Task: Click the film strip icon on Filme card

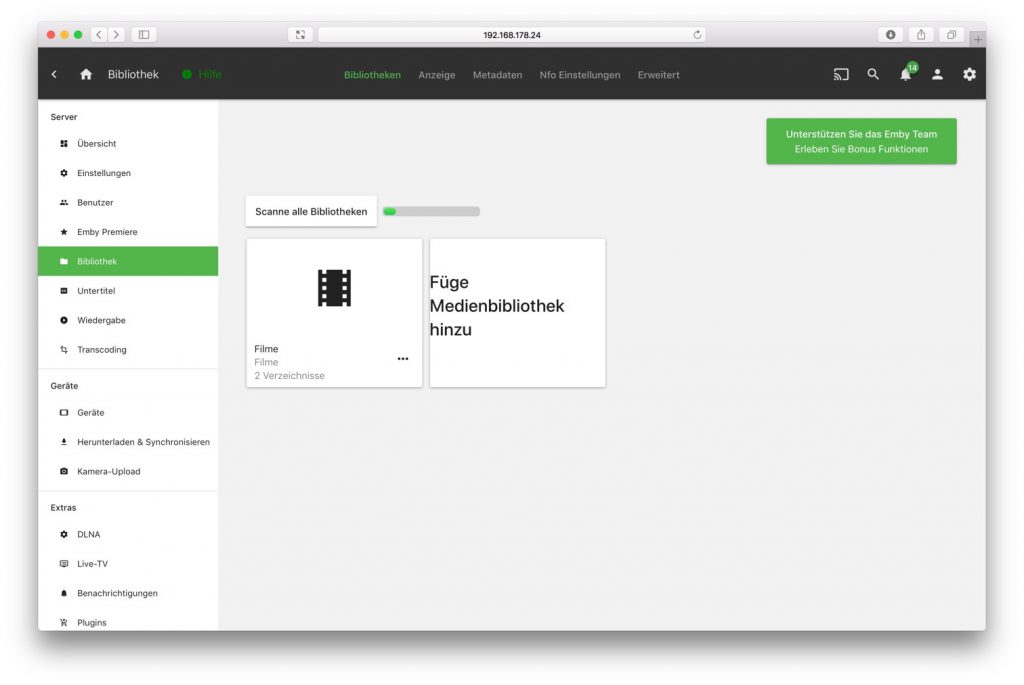Action: pos(334,288)
